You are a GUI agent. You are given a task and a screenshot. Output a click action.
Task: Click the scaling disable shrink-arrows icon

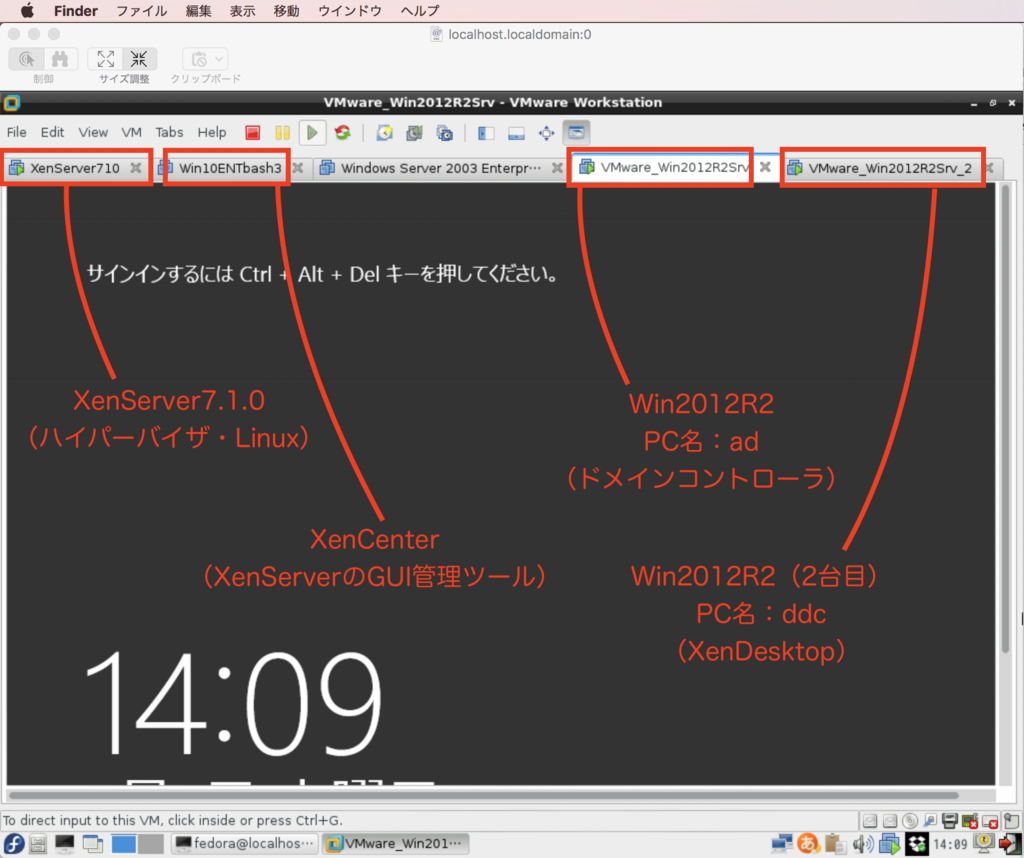pyautogui.click(x=139, y=59)
